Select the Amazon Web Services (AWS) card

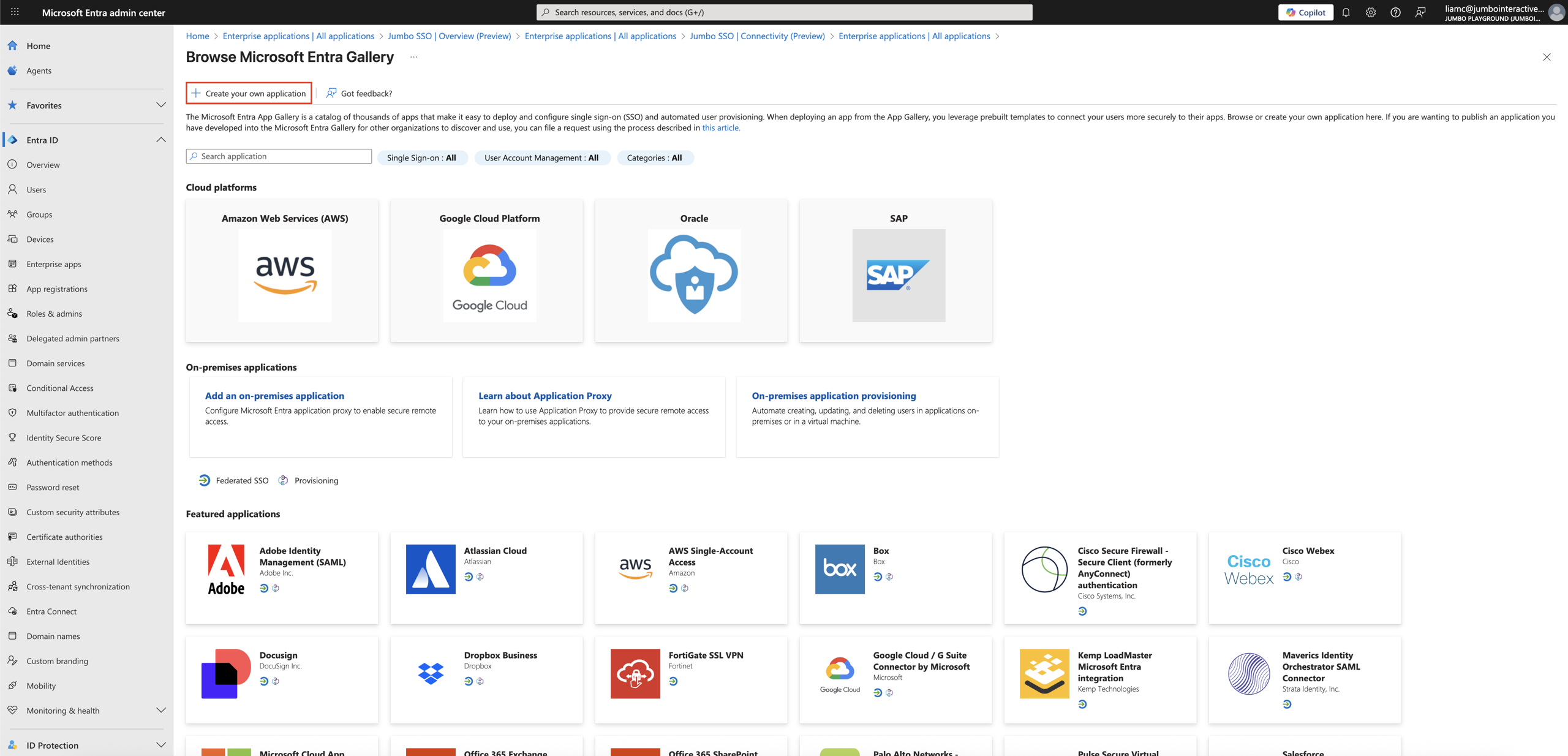click(282, 270)
